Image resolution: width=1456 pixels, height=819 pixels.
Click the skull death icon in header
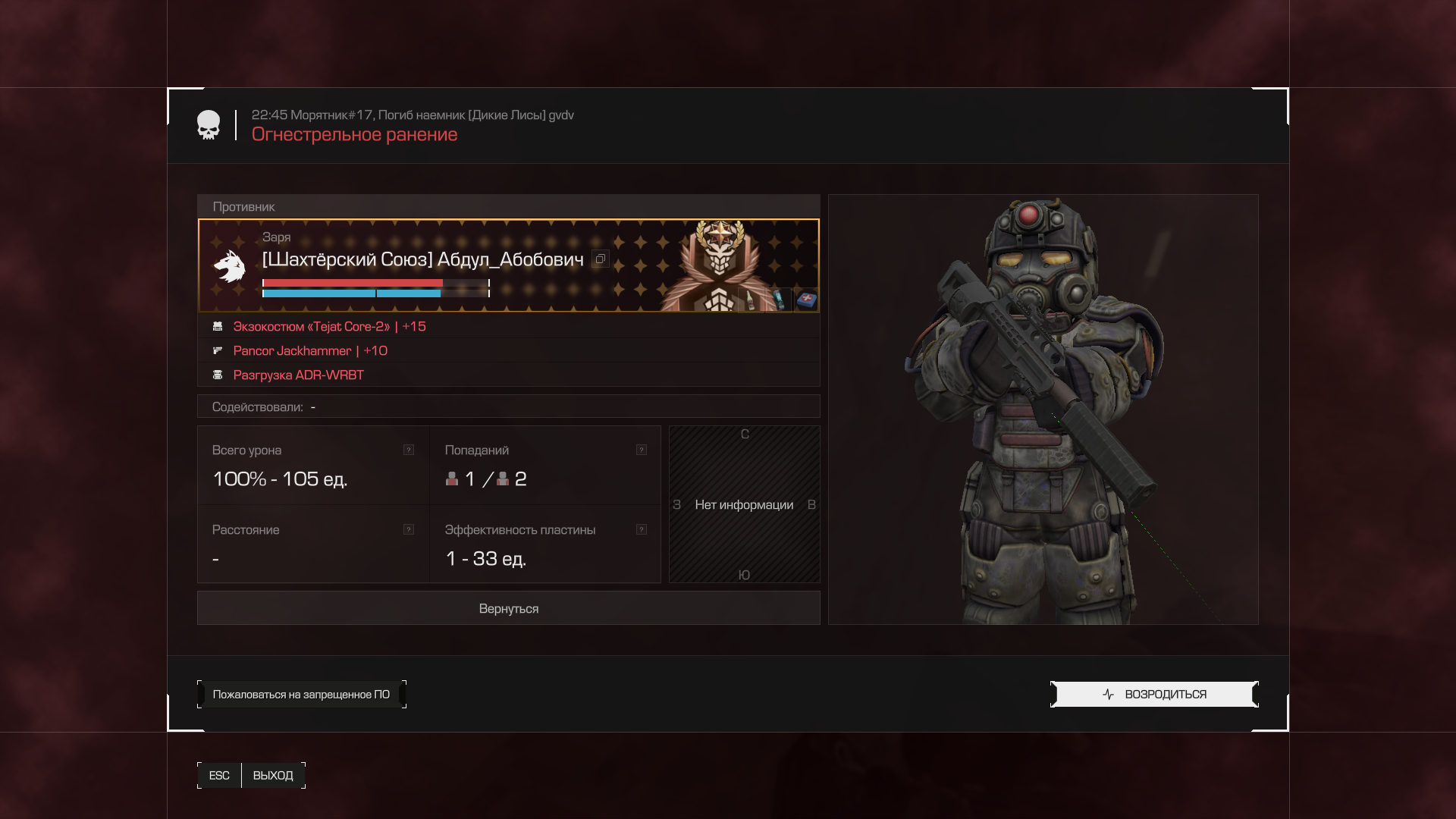(x=208, y=125)
